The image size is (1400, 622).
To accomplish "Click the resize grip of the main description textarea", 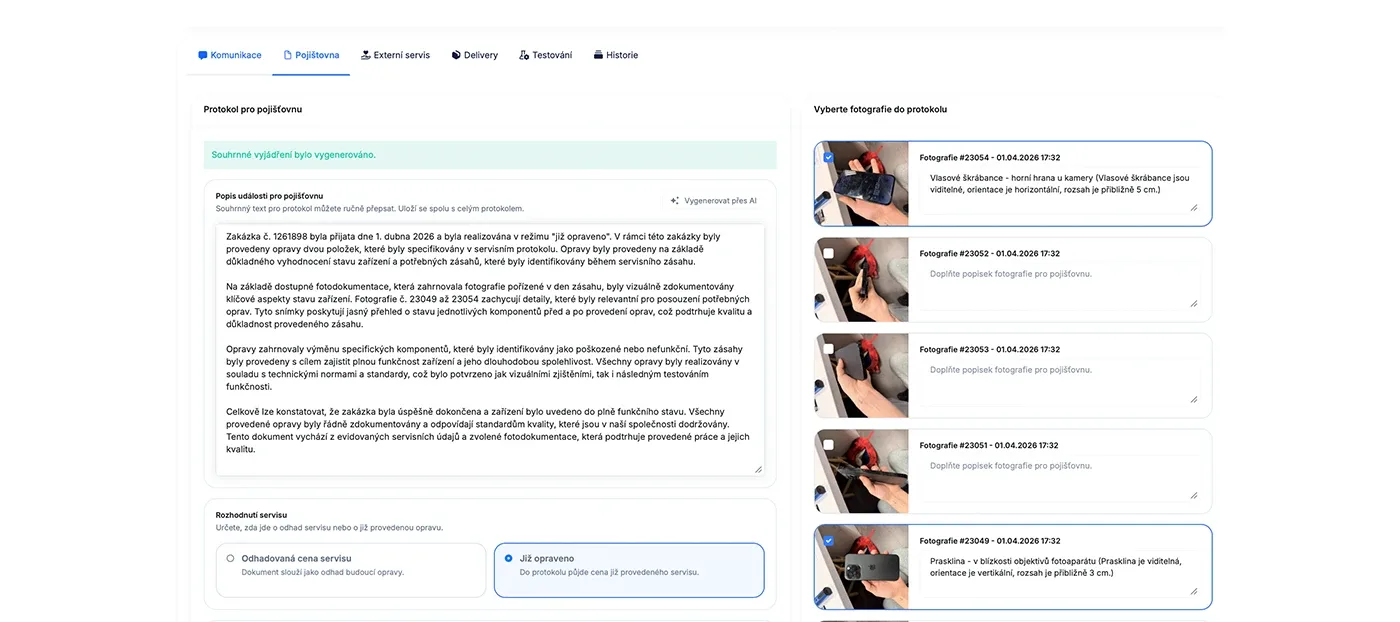I will (x=758, y=468).
